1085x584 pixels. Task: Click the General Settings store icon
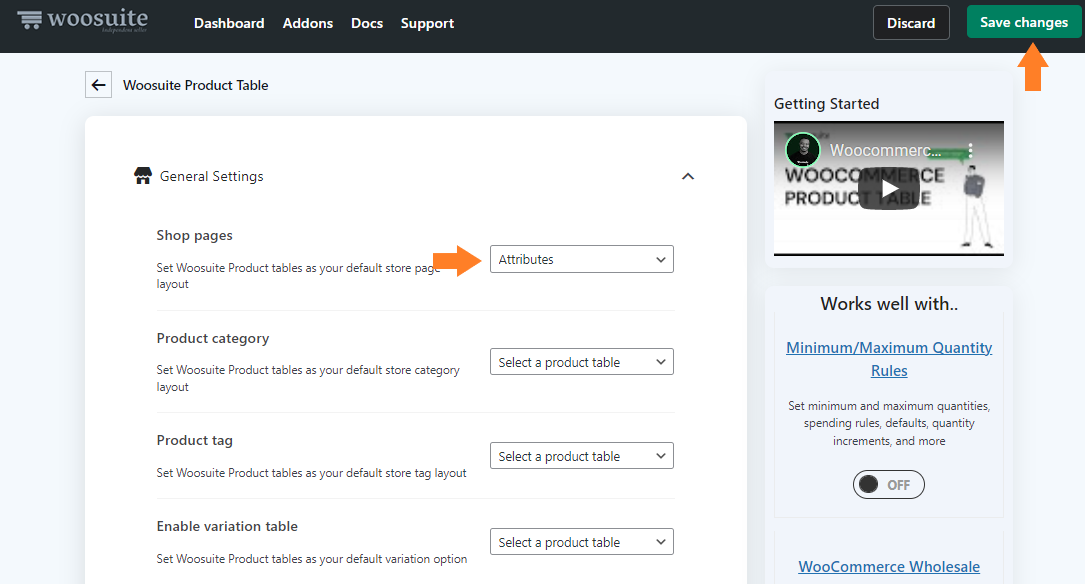pyautogui.click(x=143, y=176)
